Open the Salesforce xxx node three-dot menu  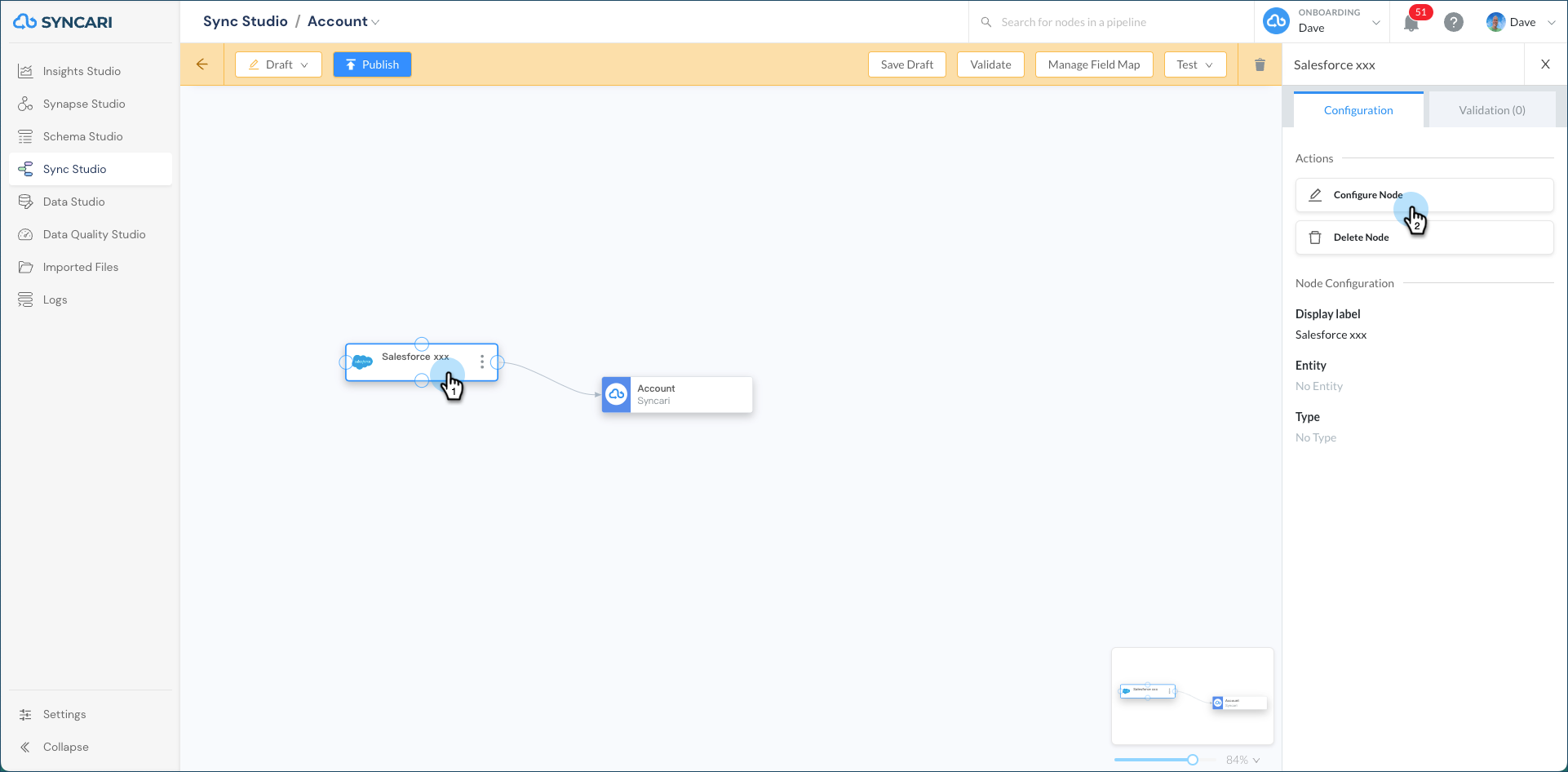[x=482, y=362]
